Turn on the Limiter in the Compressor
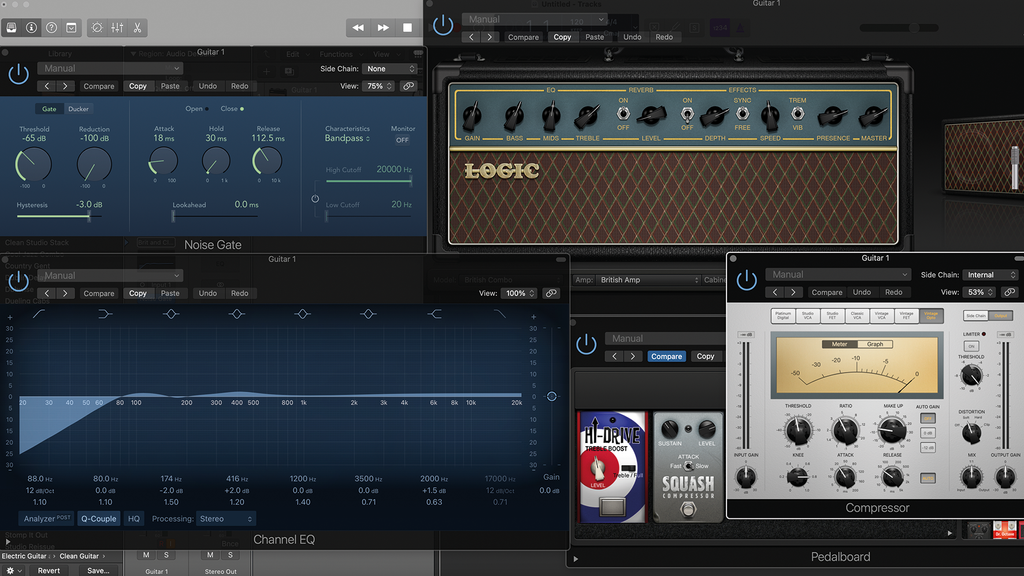This screenshot has width=1024, height=576. point(971,346)
